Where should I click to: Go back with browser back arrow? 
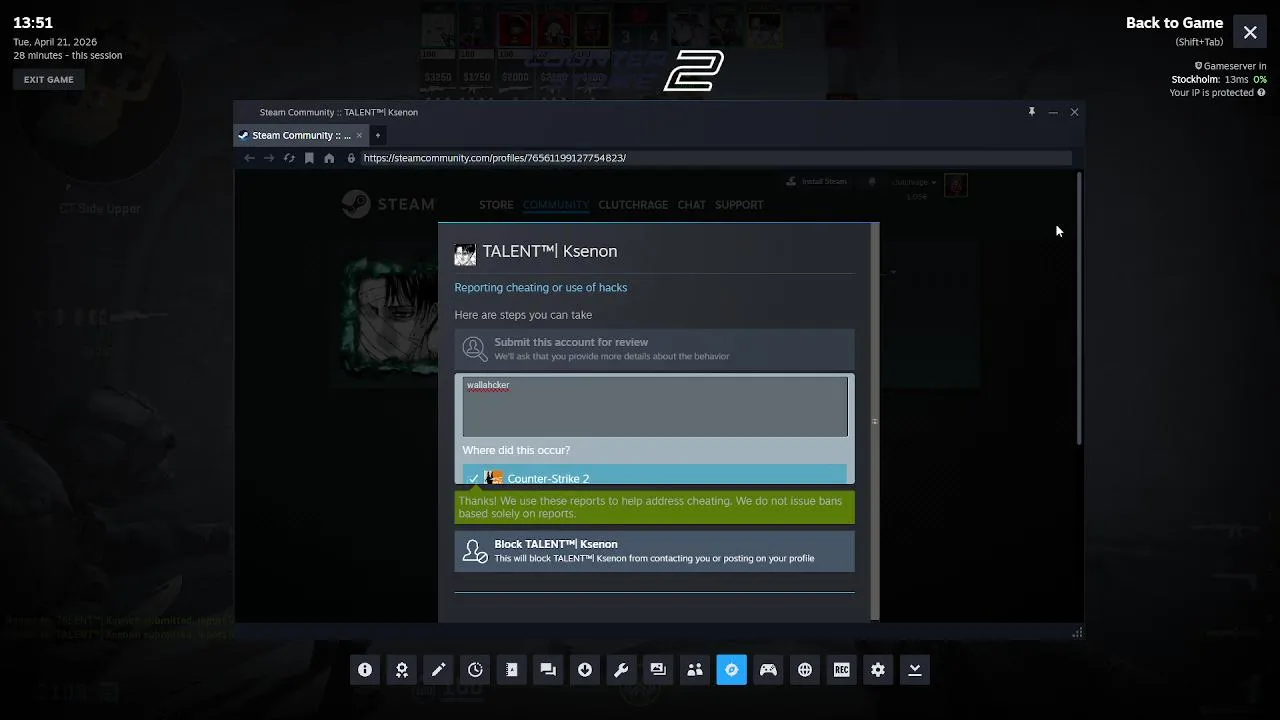click(249, 158)
